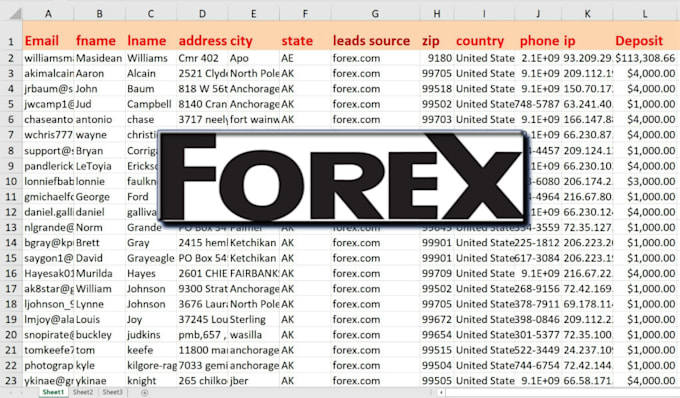Select address cell 'pmb,657 ,'

(x=202, y=335)
